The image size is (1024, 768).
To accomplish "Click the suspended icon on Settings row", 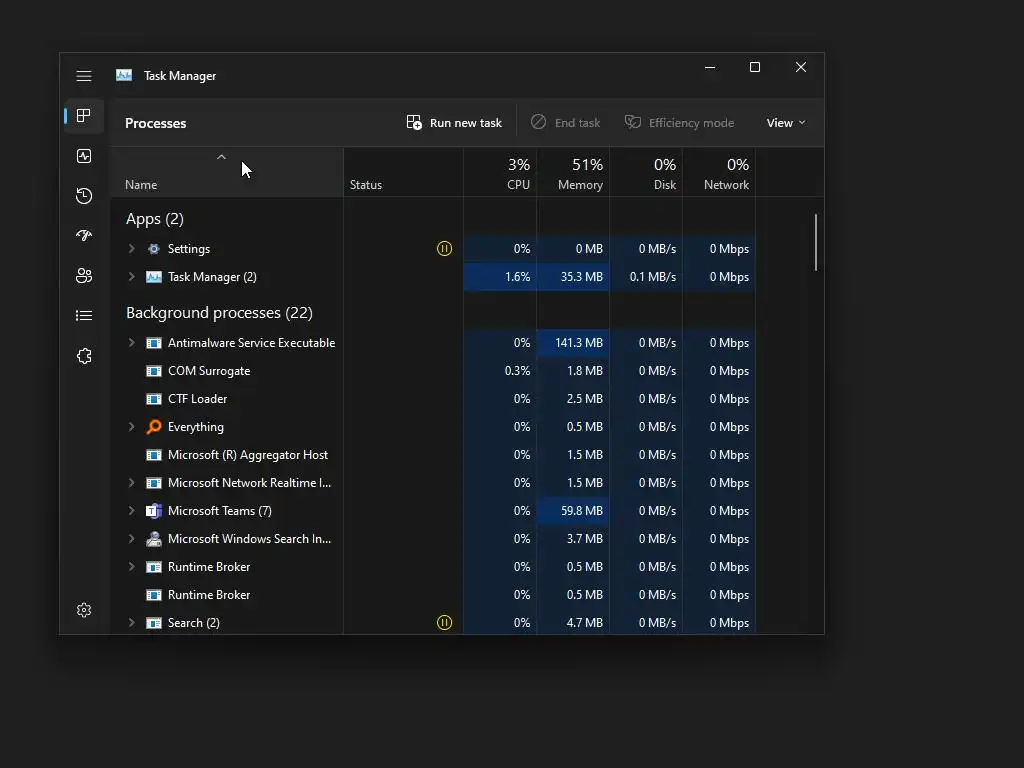I will (x=444, y=249).
